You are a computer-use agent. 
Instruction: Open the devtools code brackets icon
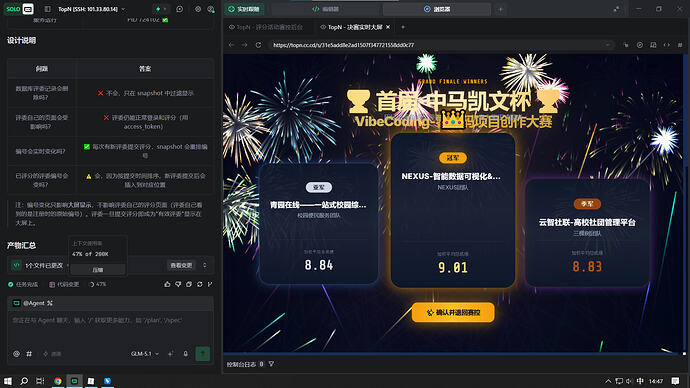coord(667,45)
